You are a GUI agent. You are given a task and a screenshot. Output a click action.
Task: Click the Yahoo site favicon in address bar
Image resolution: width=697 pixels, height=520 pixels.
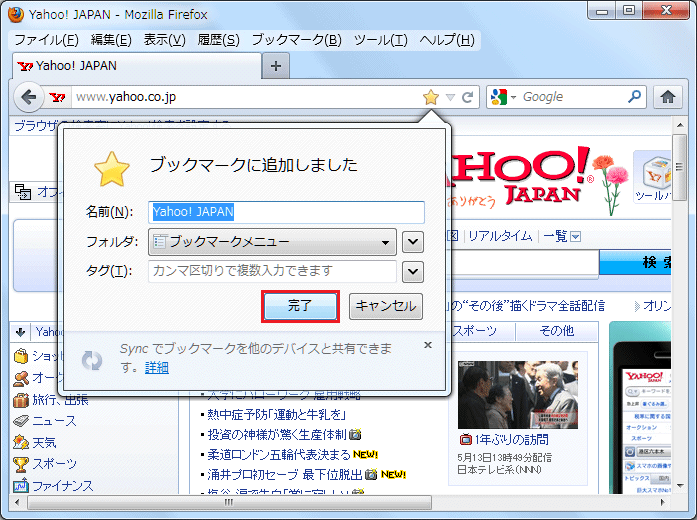pyautogui.click(x=58, y=97)
